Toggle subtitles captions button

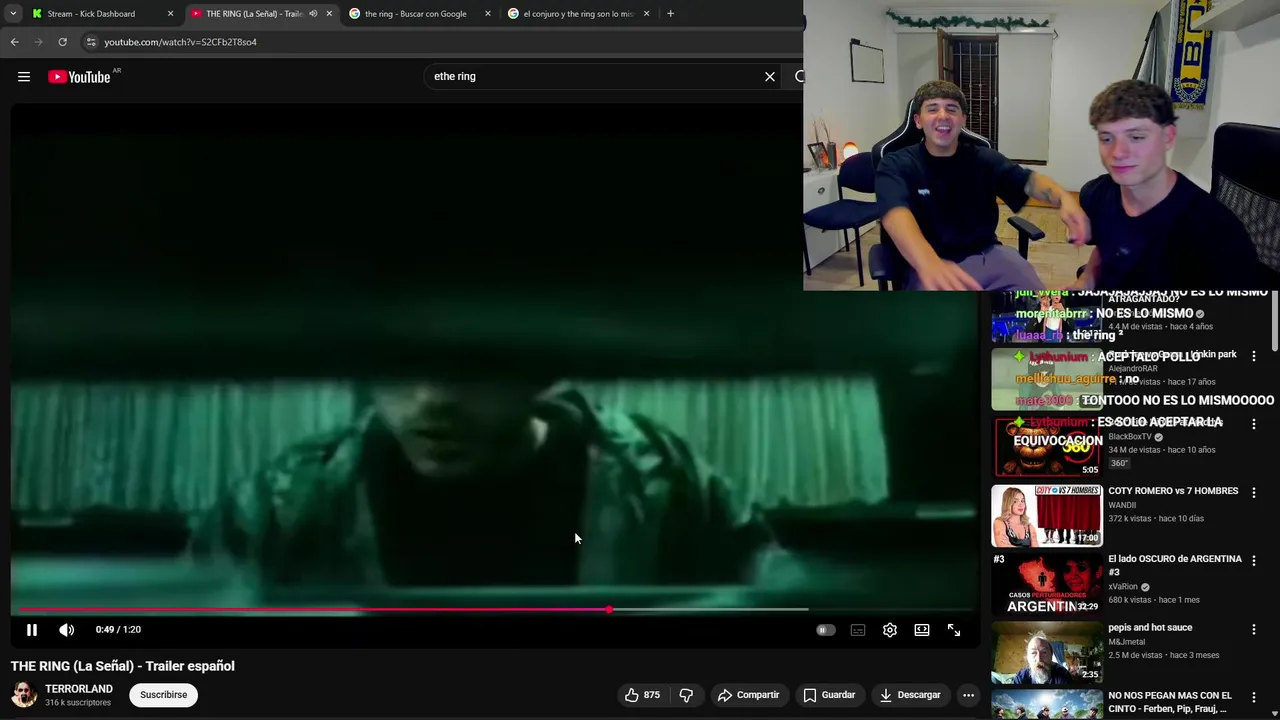858,630
